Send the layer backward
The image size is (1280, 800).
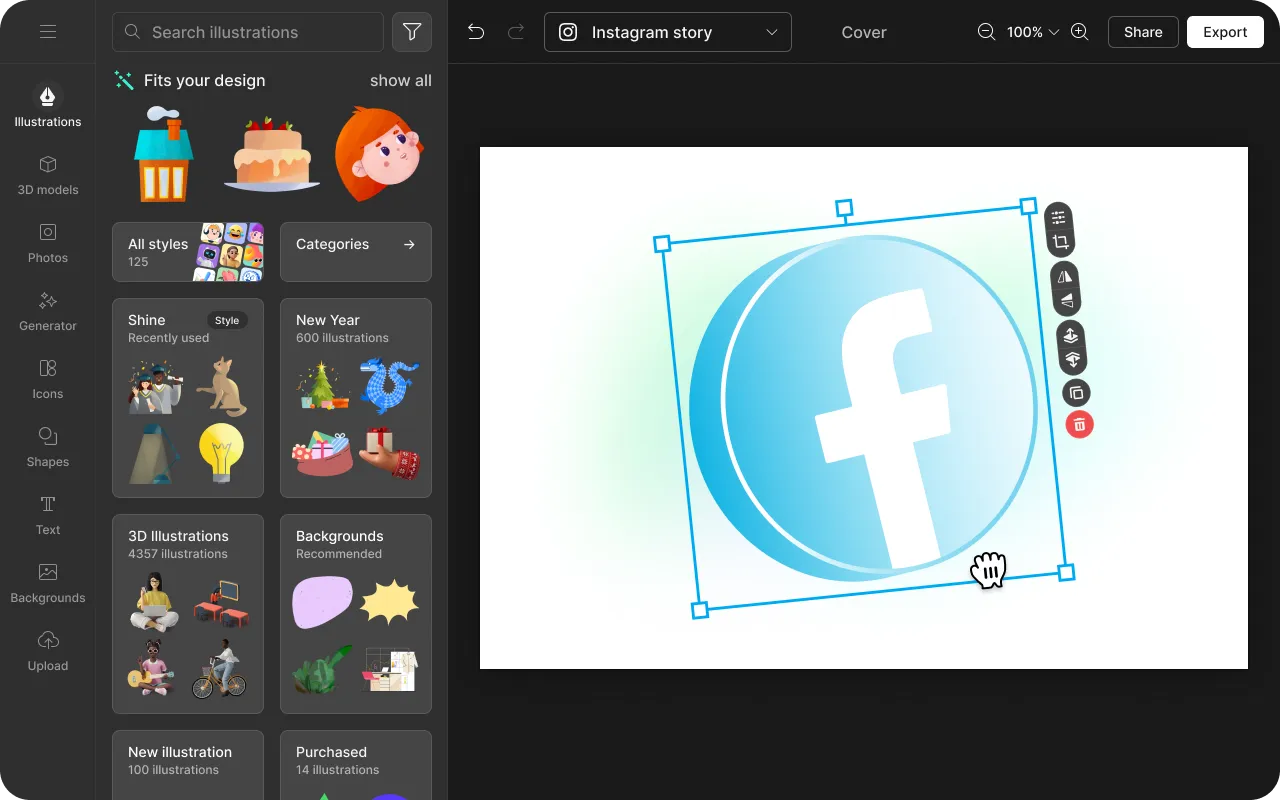[x=1073, y=359]
